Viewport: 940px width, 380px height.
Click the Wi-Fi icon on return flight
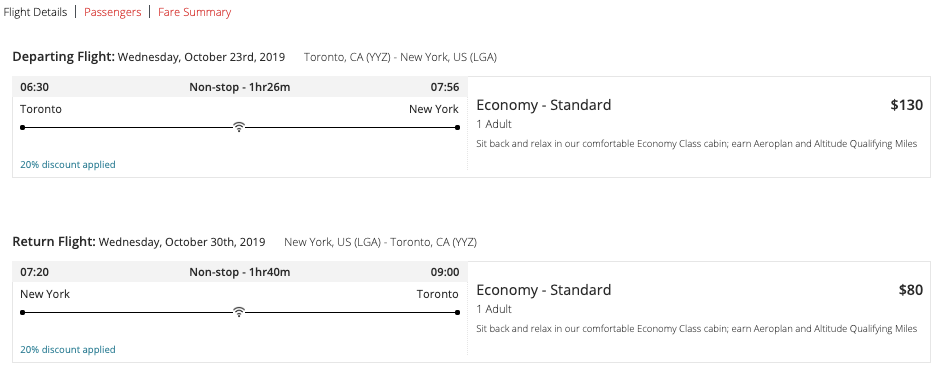tap(239, 312)
